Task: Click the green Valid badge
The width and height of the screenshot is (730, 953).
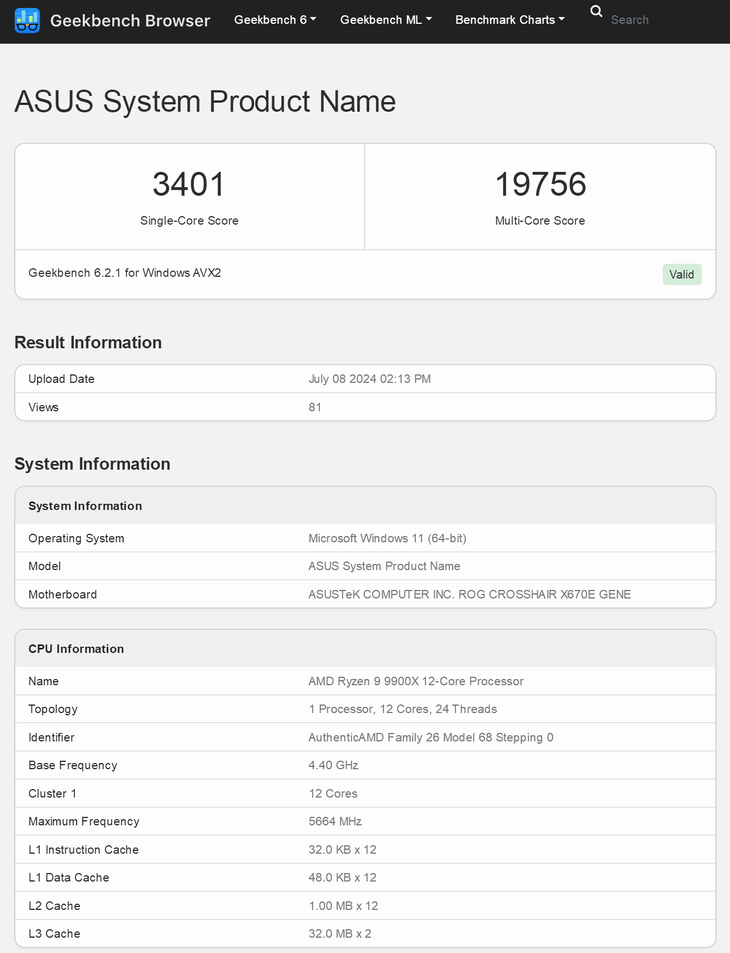Action: (681, 274)
